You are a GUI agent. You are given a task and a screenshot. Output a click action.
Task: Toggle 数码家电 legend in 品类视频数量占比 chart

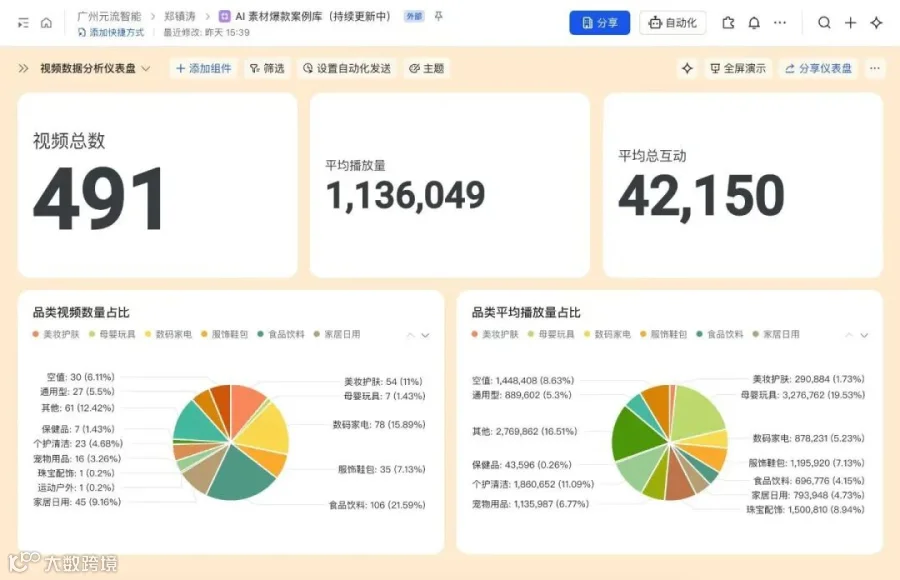click(x=168, y=334)
